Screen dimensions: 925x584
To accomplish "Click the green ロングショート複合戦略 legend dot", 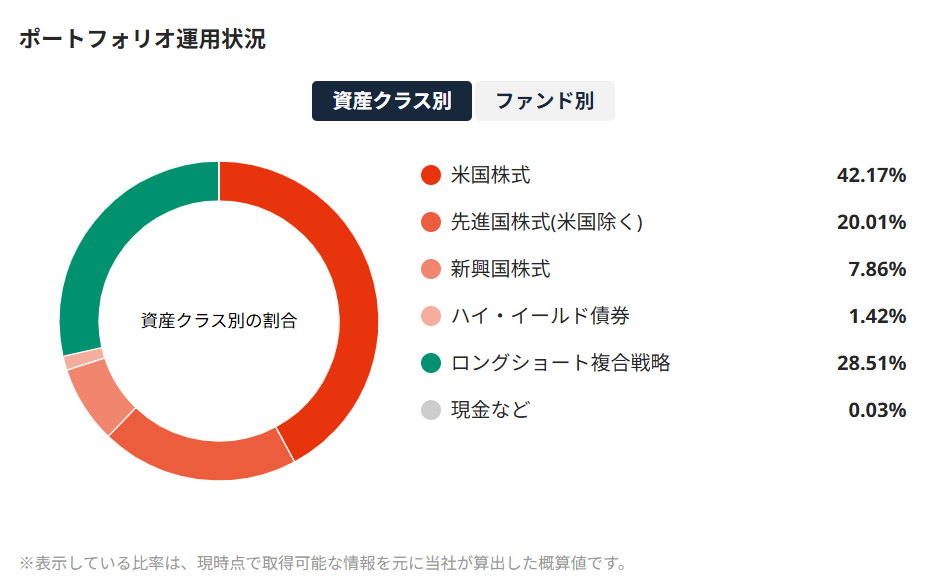I will [x=430, y=363].
